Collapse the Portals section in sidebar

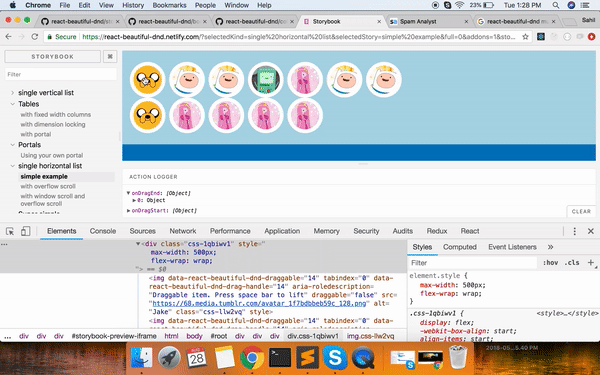pyautogui.click(x=13, y=145)
